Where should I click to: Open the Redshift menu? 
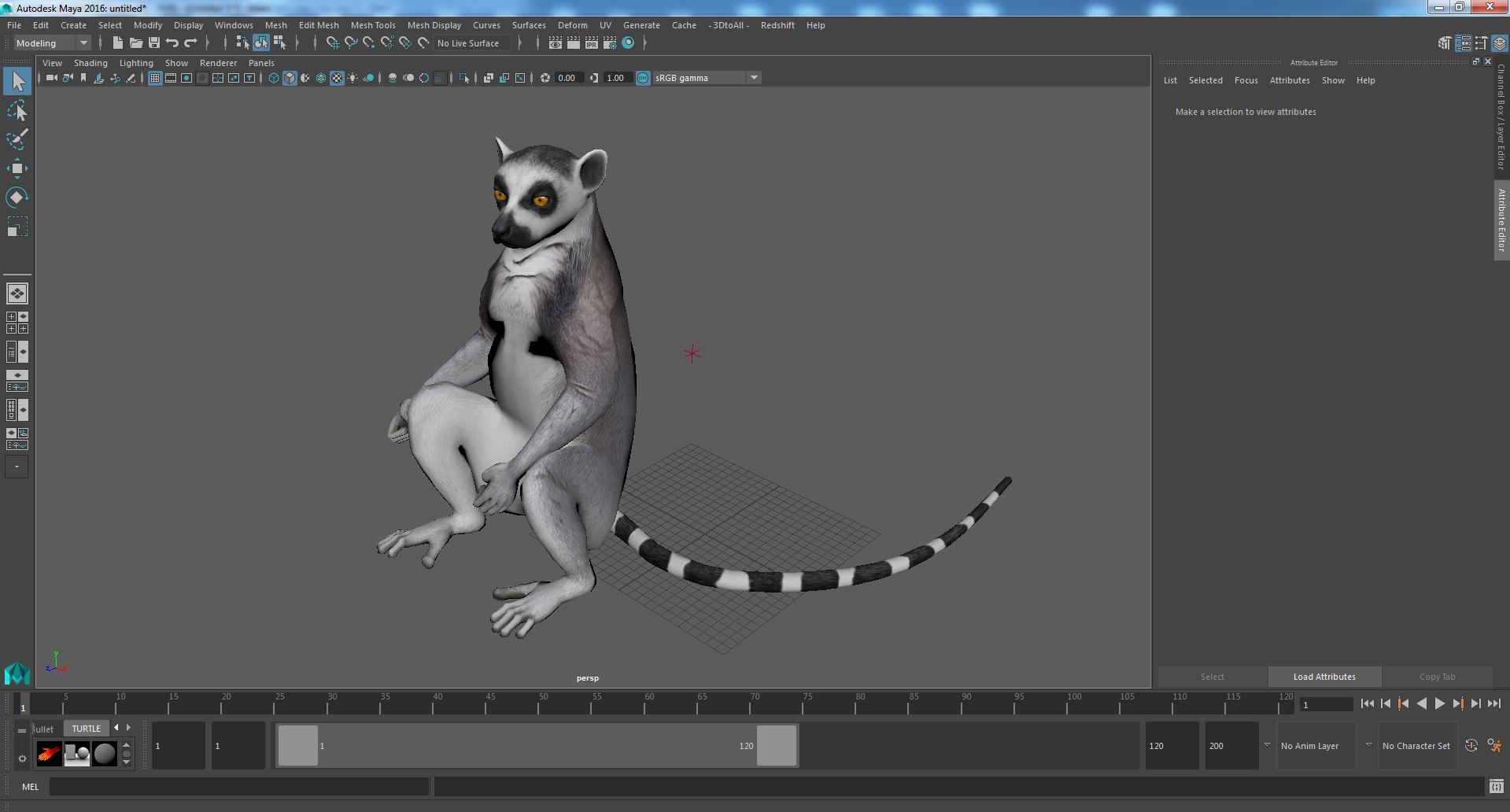(777, 25)
